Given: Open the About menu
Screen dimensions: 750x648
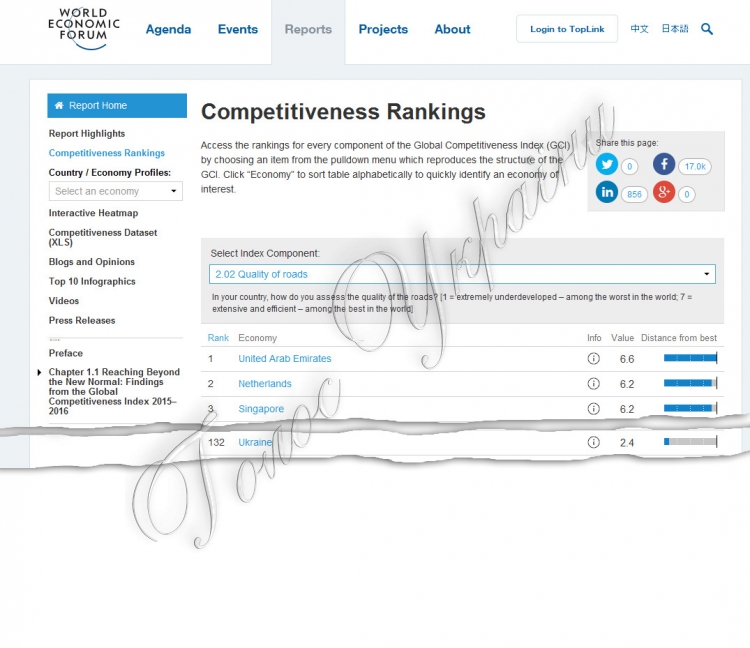Looking at the screenshot, I should tap(452, 29).
